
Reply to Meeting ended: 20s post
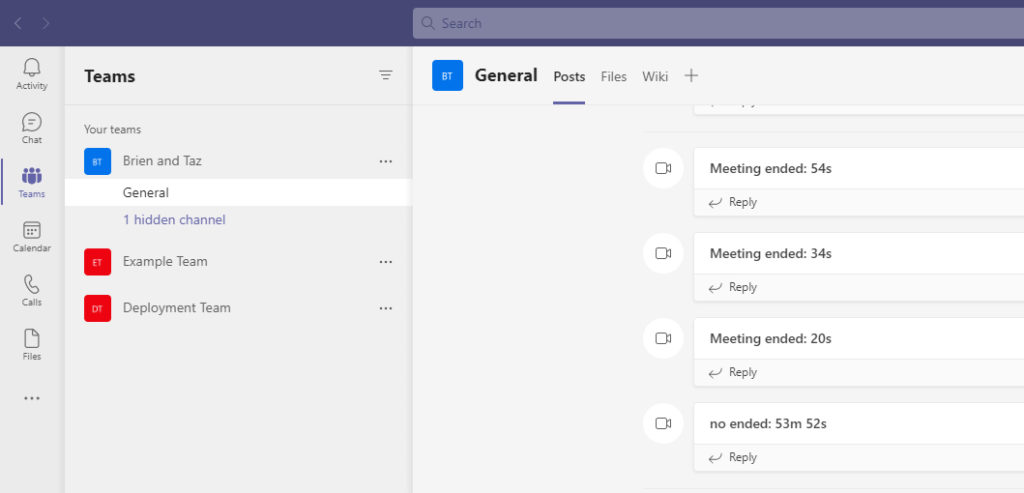733,372
